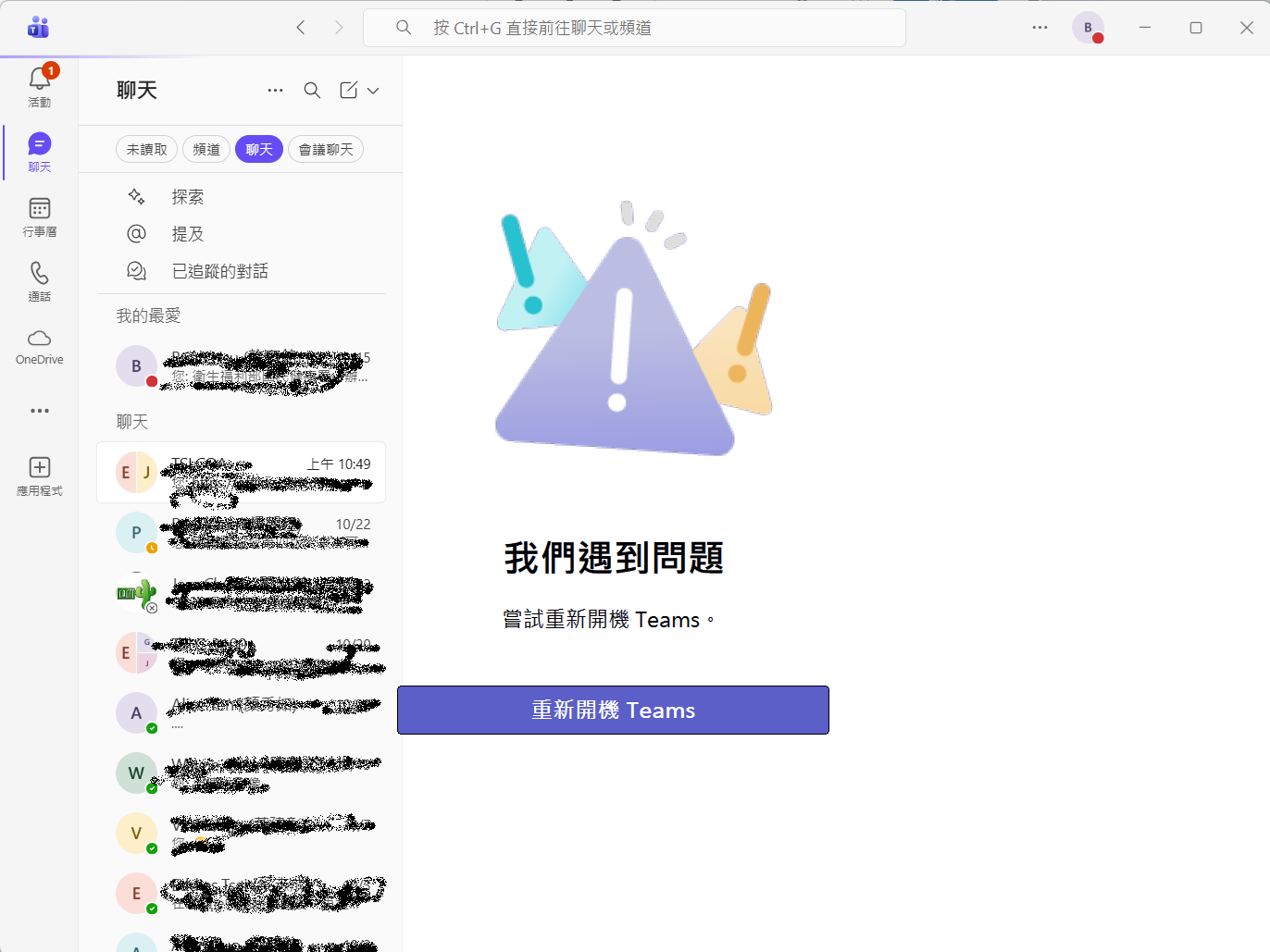Screen dimensions: 1270x952
Task: Open the chat list options with the ... menu
Action: 275,90
